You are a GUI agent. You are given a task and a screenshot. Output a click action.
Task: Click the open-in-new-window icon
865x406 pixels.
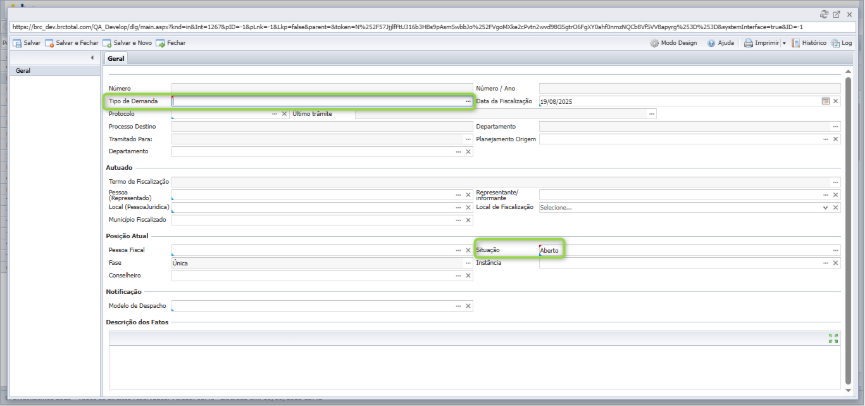point(836,14)
